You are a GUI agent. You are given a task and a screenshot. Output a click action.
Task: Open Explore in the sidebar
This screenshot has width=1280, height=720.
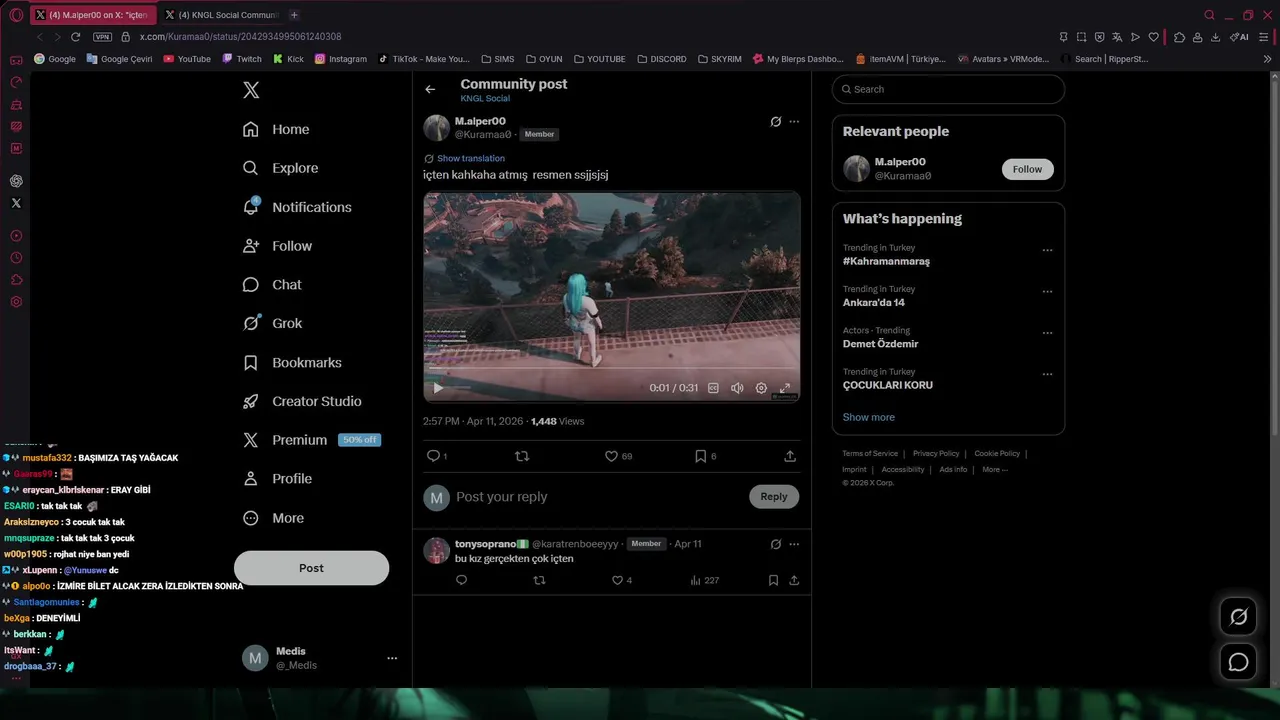tap(280, 168)
